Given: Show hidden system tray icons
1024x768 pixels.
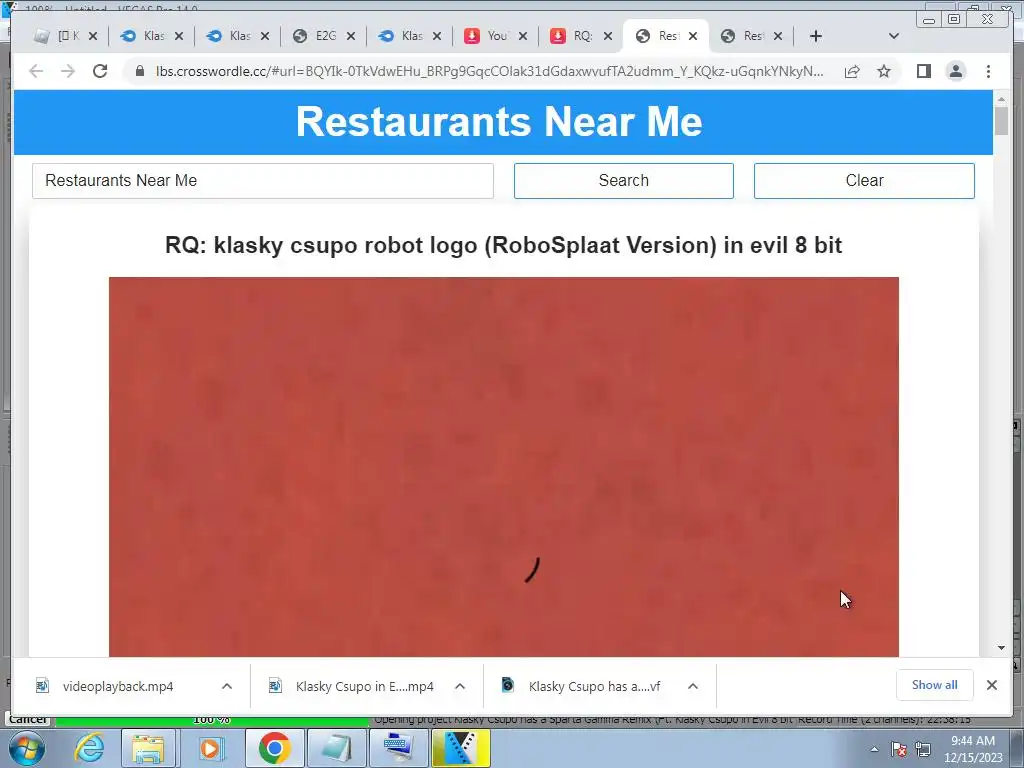Looking at the screenshot, I should [x=874, y=750].
